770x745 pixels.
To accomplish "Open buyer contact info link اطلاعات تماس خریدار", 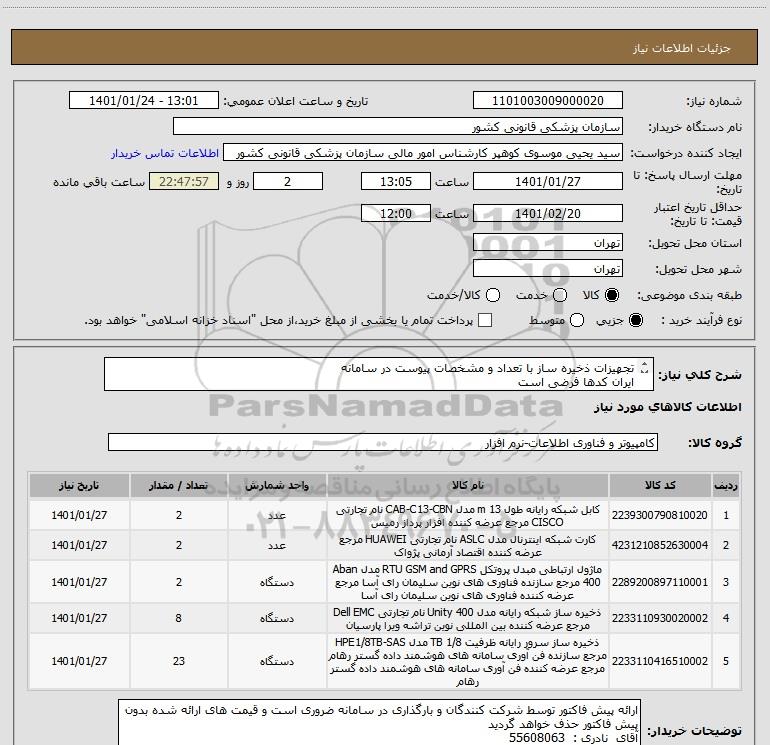I will (x=165, y=153).
